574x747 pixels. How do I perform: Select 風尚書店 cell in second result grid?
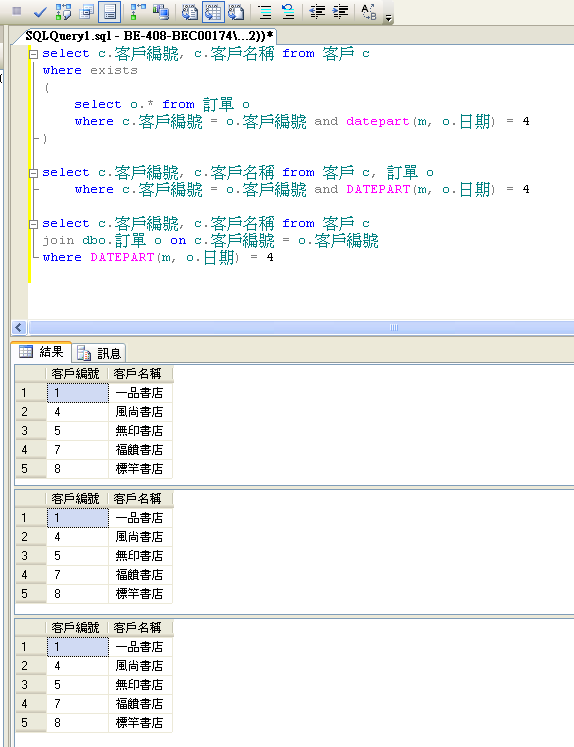click(140, 537)
